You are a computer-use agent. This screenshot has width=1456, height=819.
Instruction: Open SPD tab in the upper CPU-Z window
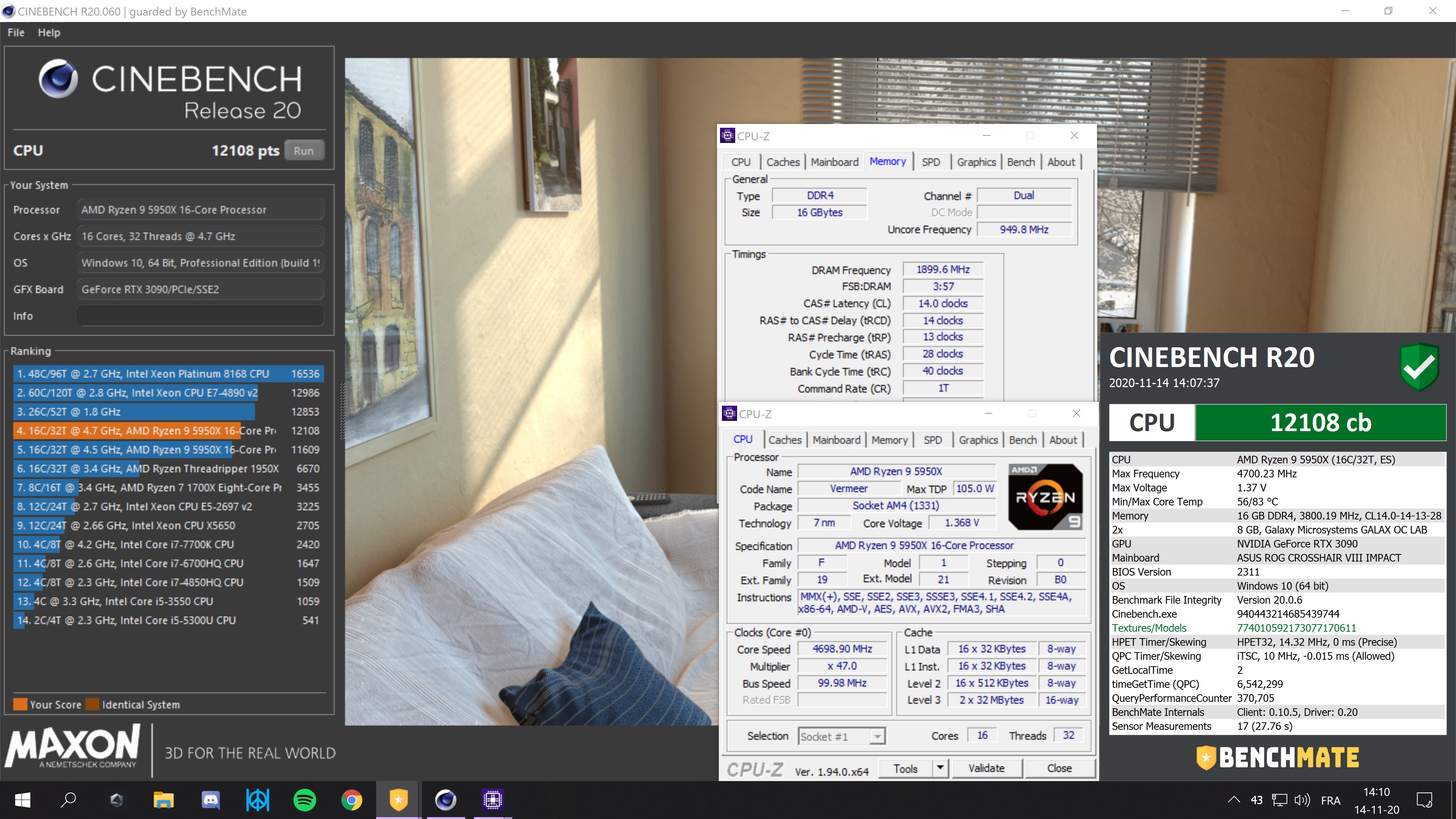coord(931,162)
